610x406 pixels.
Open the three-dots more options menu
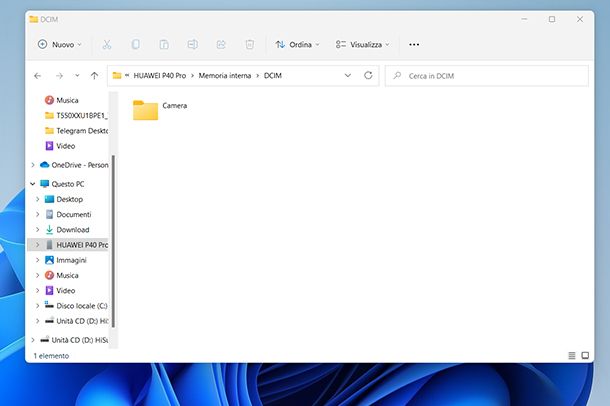click(x=414, y=45)
